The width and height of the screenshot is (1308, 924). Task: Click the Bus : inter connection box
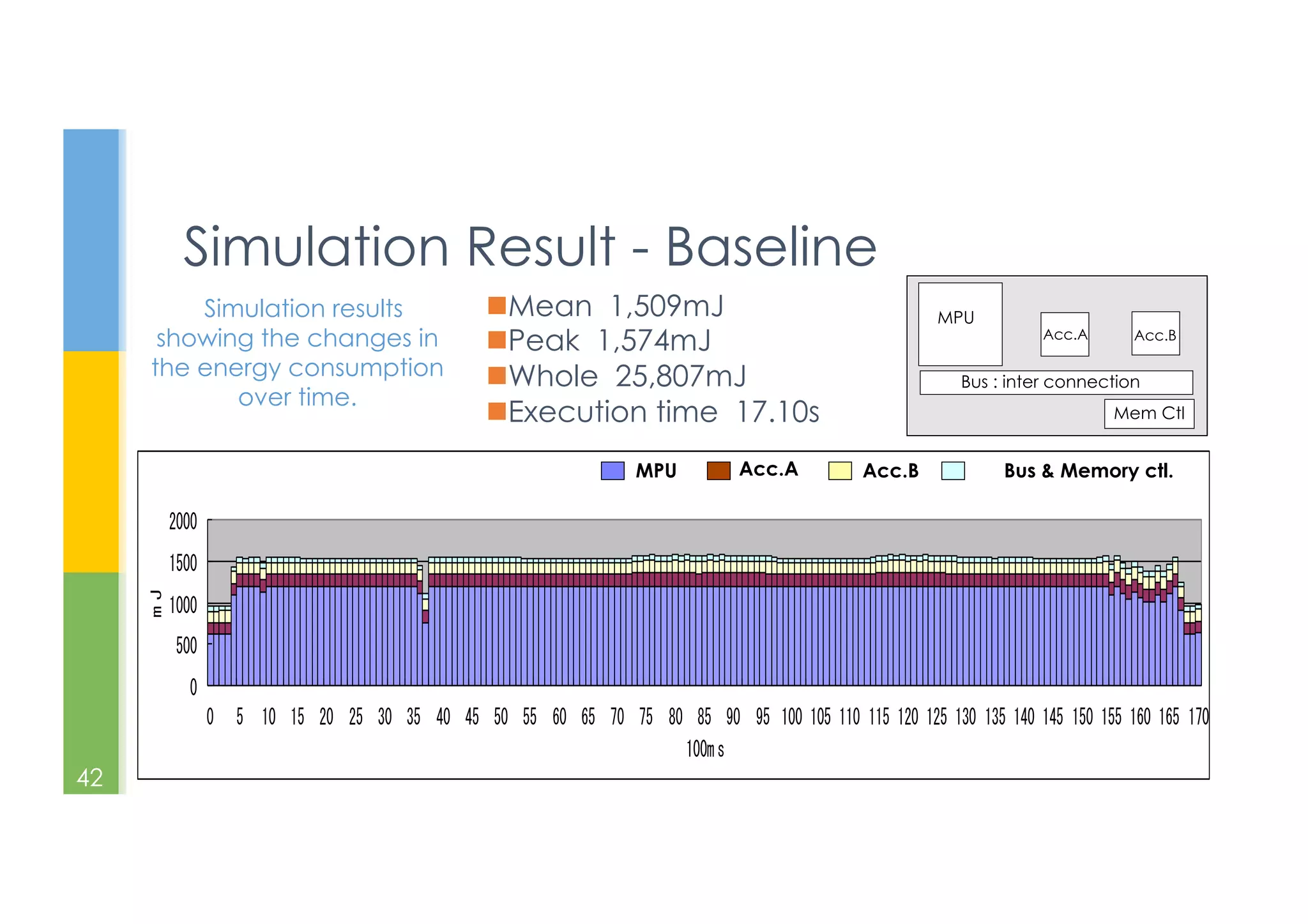pos(1055,382)
